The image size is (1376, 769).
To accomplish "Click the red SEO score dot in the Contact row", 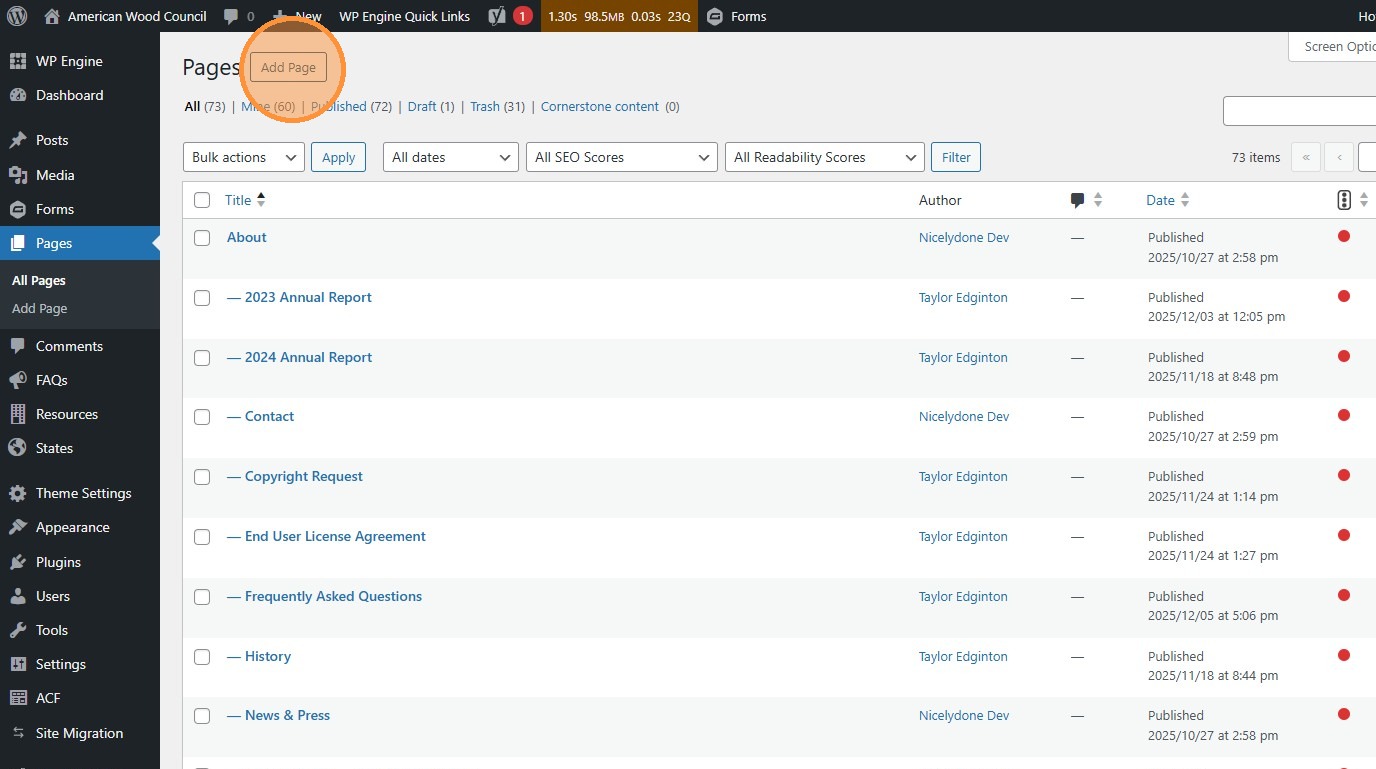I will click(x=1344, y=415).
